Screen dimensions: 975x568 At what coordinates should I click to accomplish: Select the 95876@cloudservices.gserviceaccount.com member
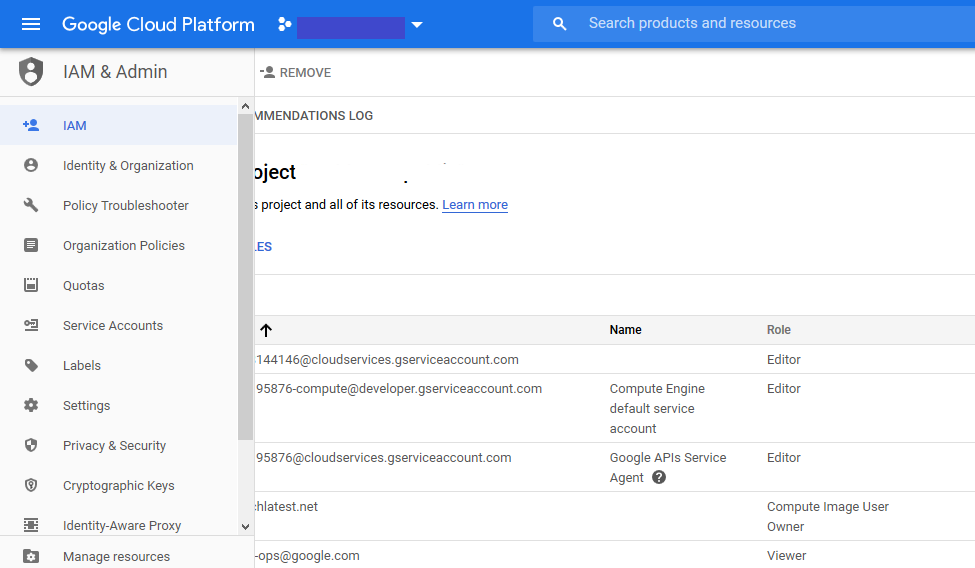(x=383, y=457)
